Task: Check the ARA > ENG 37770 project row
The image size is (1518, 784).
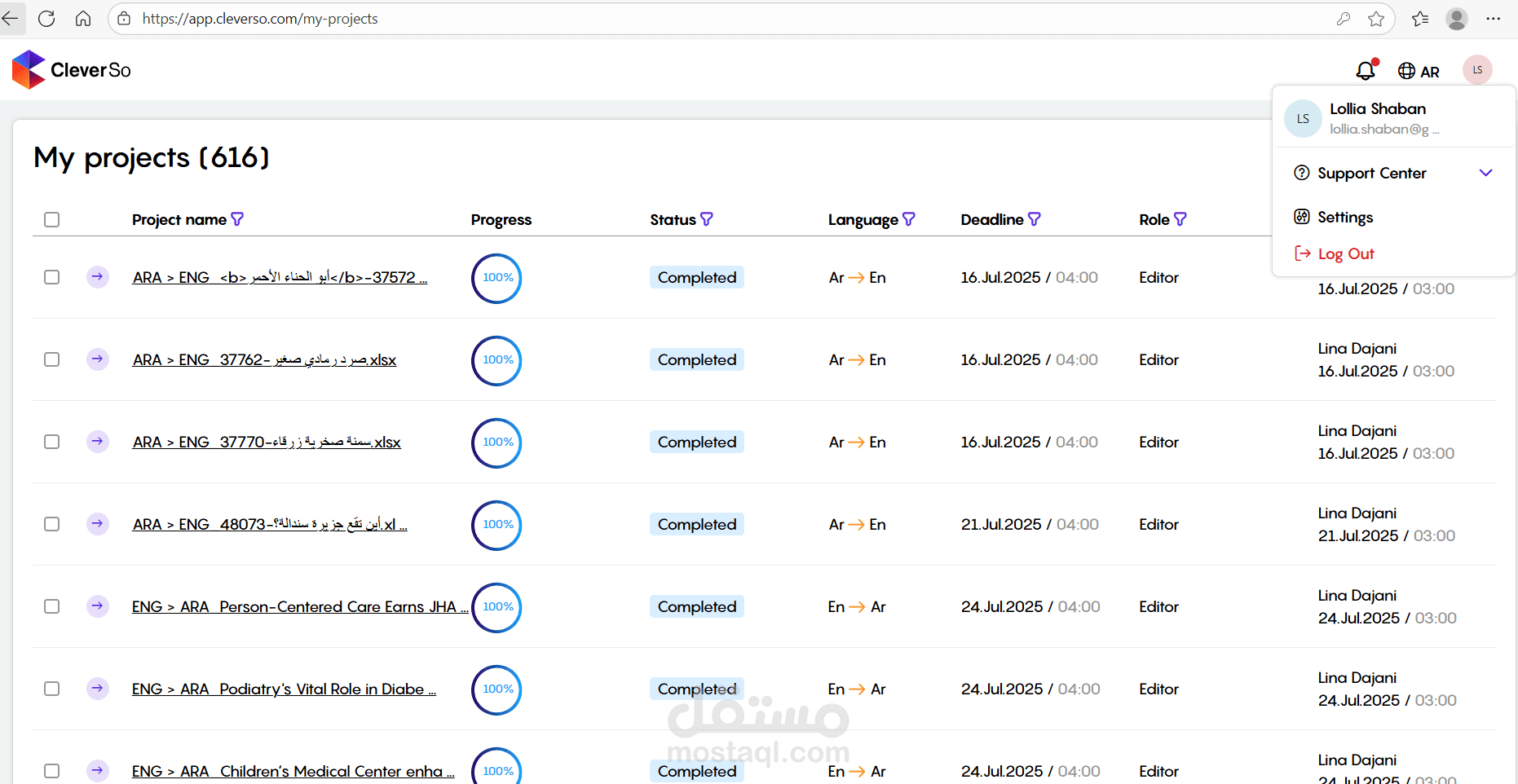Action: tap(52, 442)
